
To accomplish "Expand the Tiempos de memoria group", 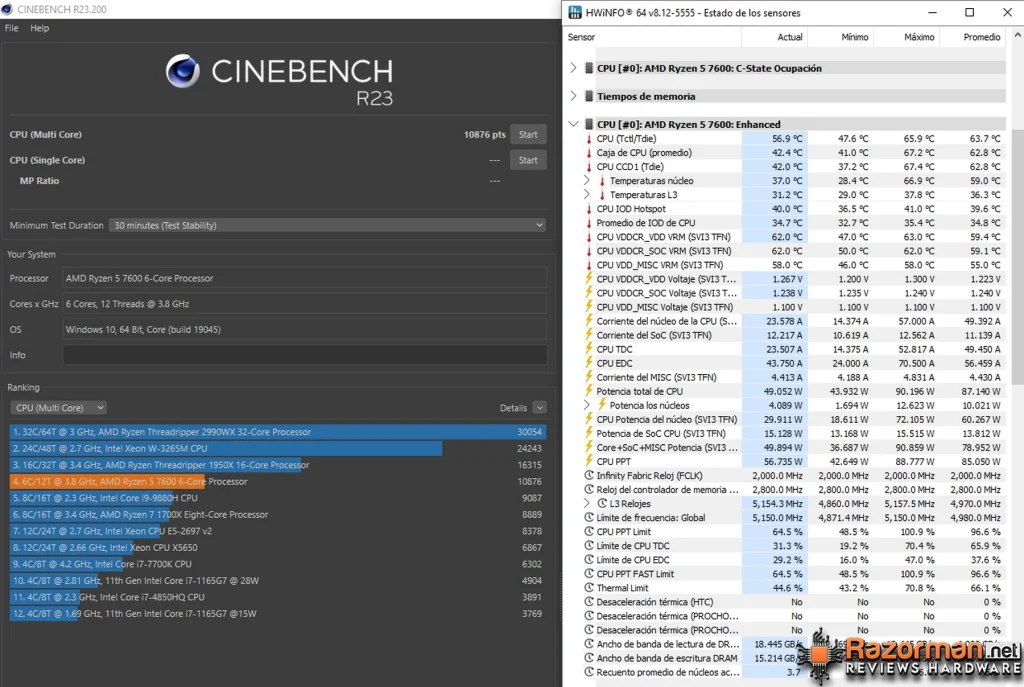I will [573, 96].
